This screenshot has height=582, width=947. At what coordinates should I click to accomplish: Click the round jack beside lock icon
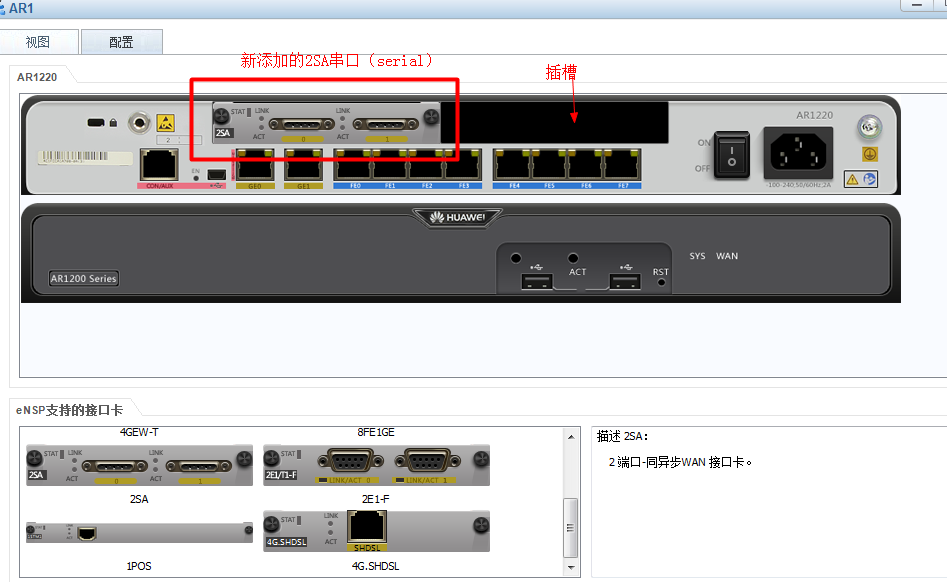[x=140, y=123]
